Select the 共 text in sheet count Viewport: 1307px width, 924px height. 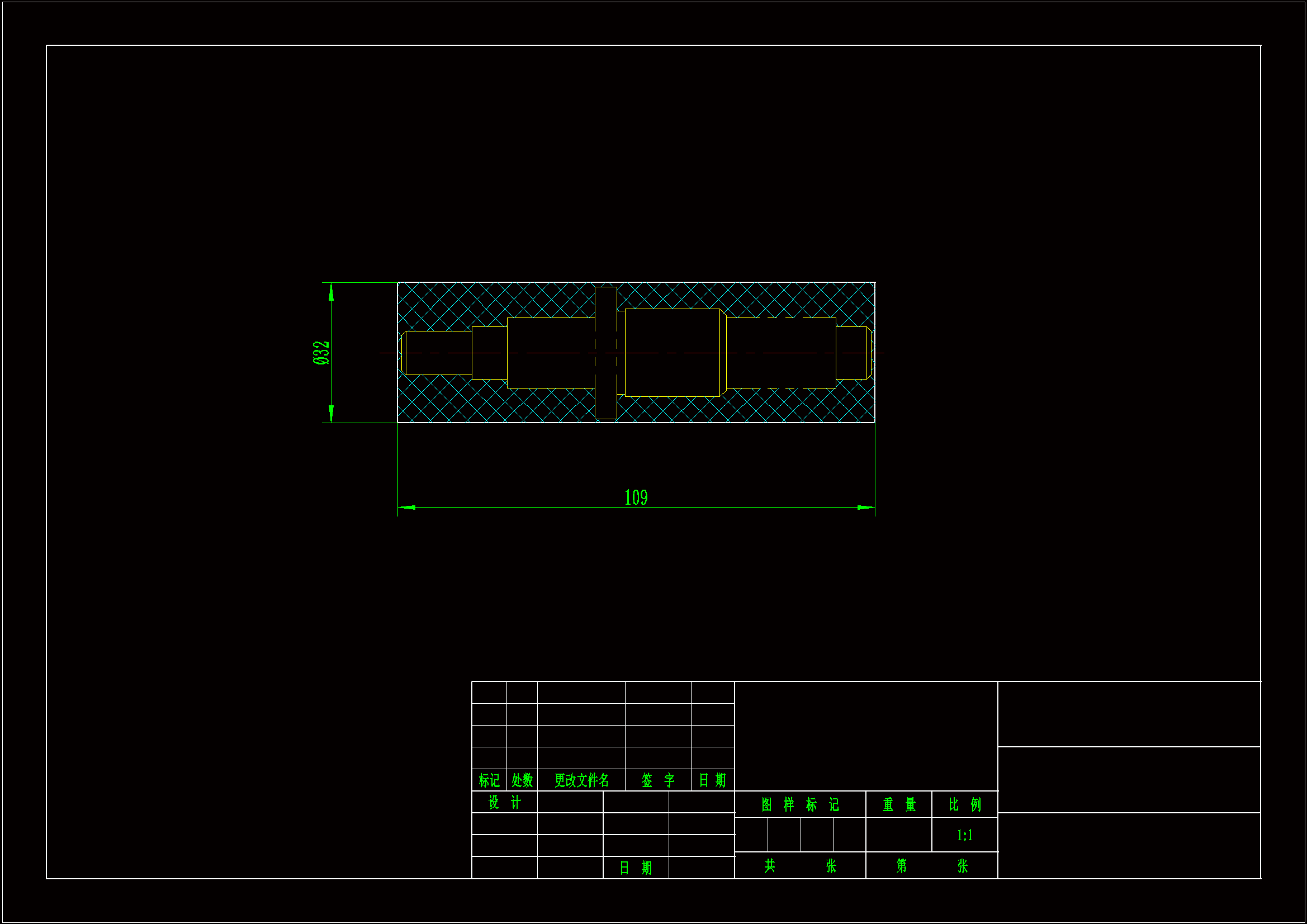[x=770, y=866]
